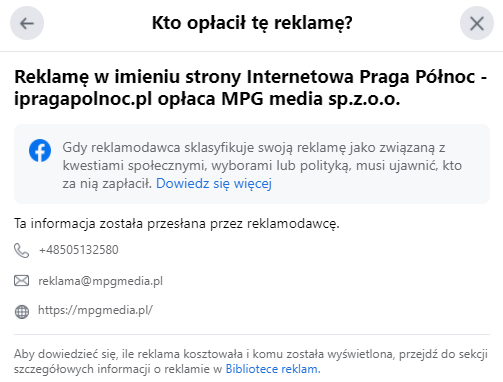
Task: Click 'MPG media sp.z.o.o.' payer name
Action: tap(311, 99)
